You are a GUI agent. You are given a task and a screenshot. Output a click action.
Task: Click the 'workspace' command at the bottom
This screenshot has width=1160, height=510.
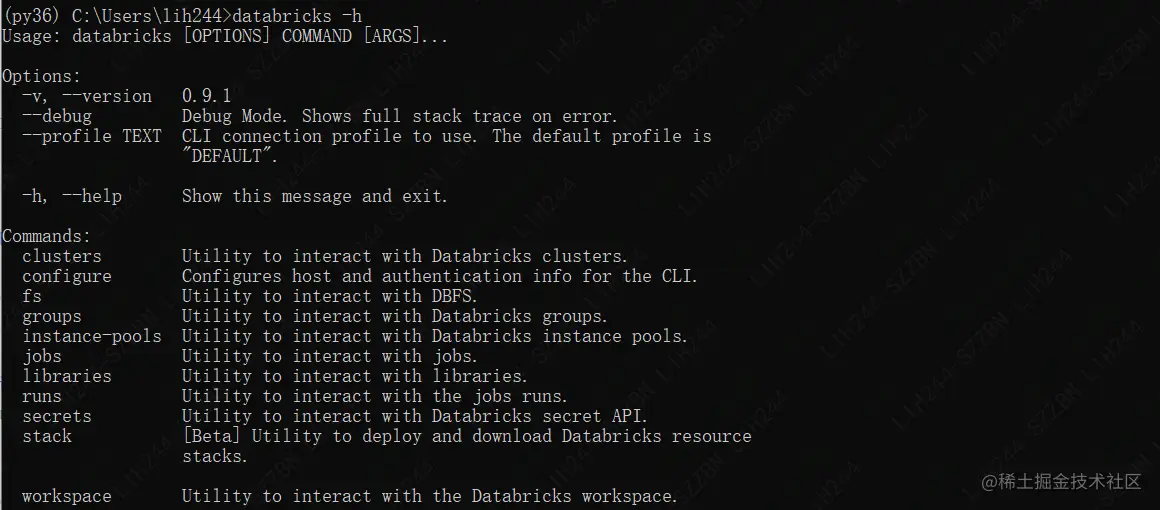[x=67, y=496]
